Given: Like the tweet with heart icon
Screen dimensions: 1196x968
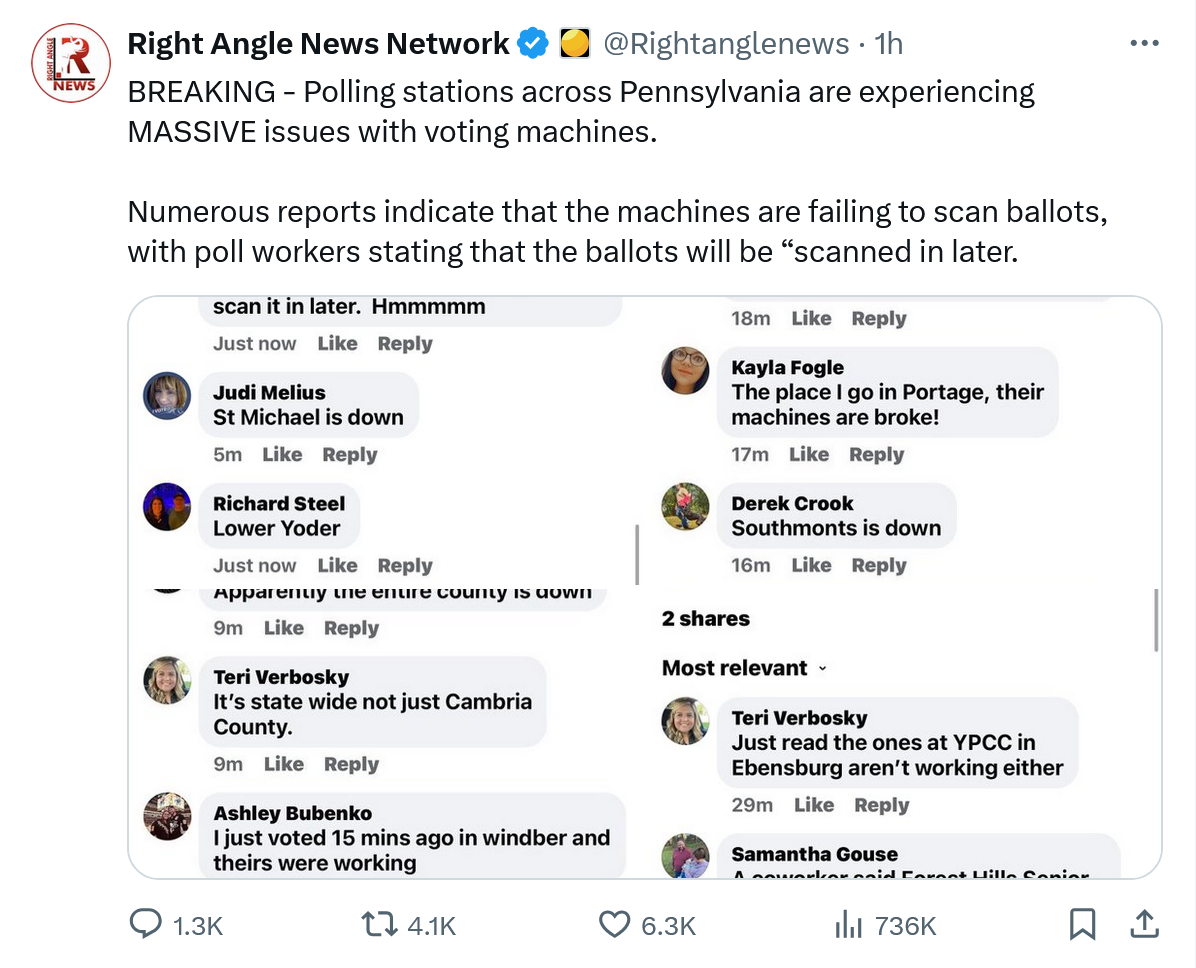Looking at the screenshot, I should 614,925.
